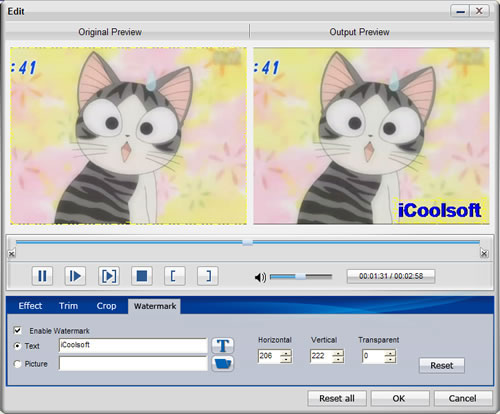
Task: Increase the Horizontal position value
Action: click(x=286, y=353)
